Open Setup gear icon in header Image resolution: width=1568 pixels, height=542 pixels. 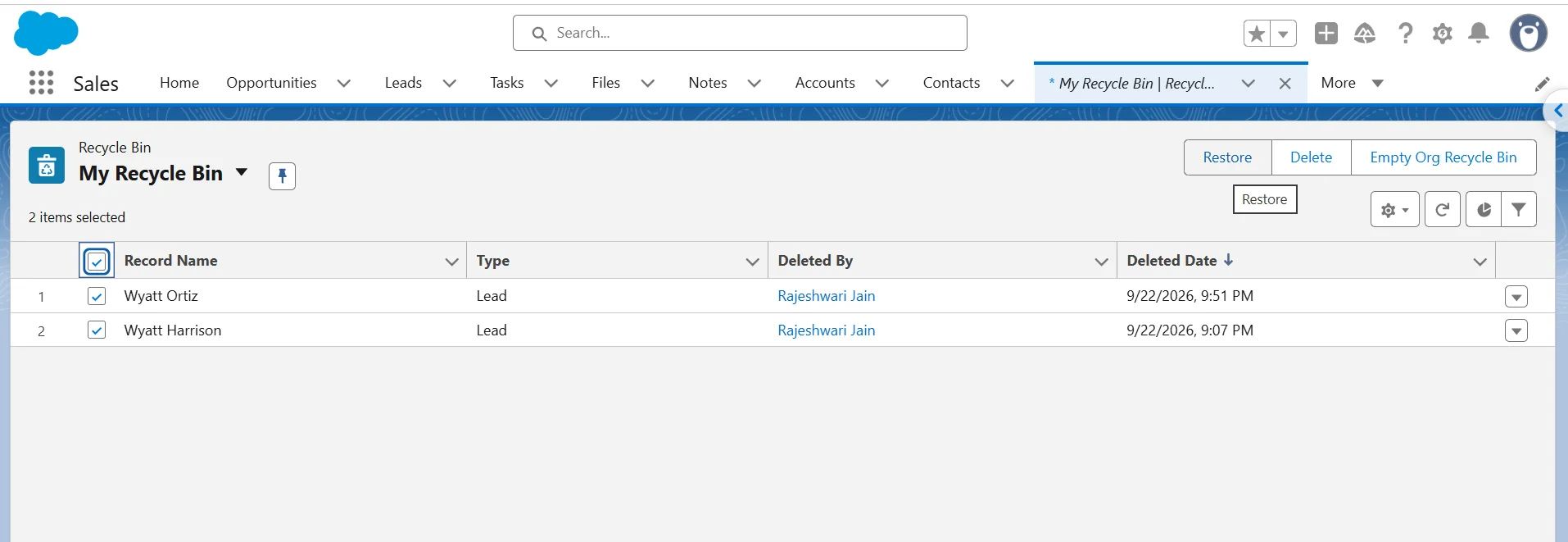[1443, 33]
